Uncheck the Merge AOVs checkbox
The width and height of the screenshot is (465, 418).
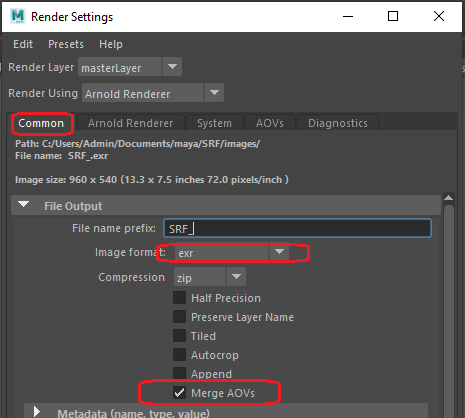(x=179, y=393)
